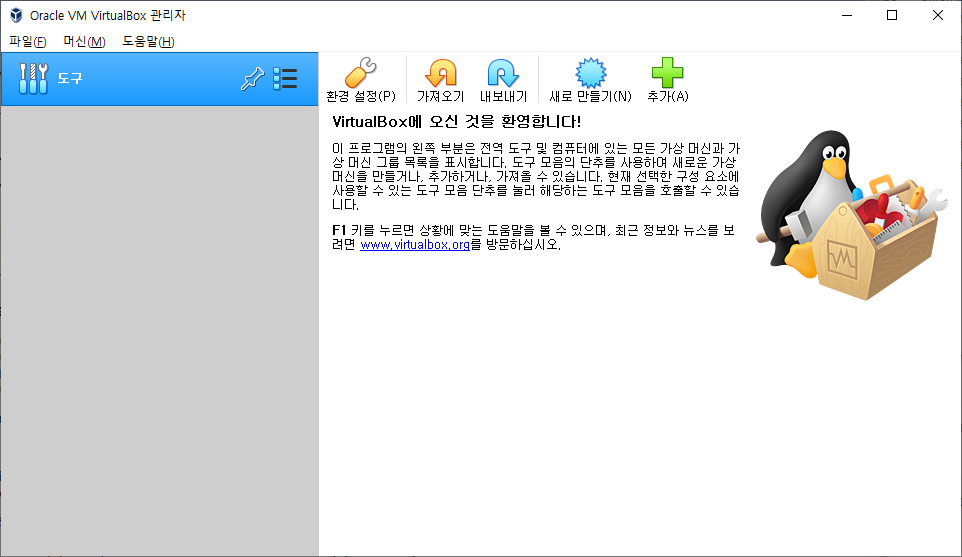The height and width of the screenshot is (557, 962).
Task: Click the VirtualBox logo in title bar
Action: [x=16, y=15]
